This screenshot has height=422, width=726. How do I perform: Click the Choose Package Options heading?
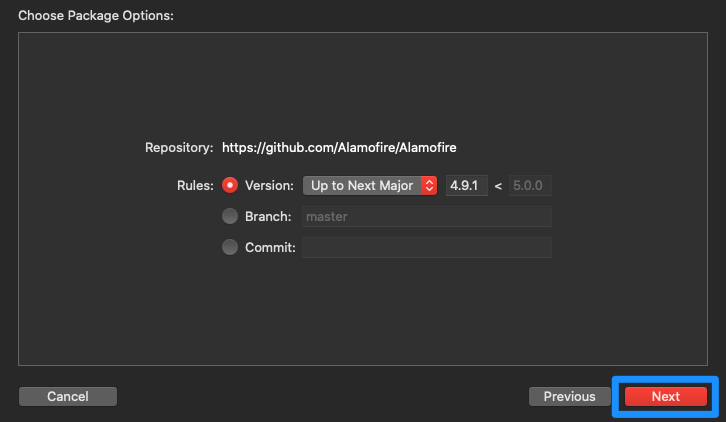coord(96,15)
